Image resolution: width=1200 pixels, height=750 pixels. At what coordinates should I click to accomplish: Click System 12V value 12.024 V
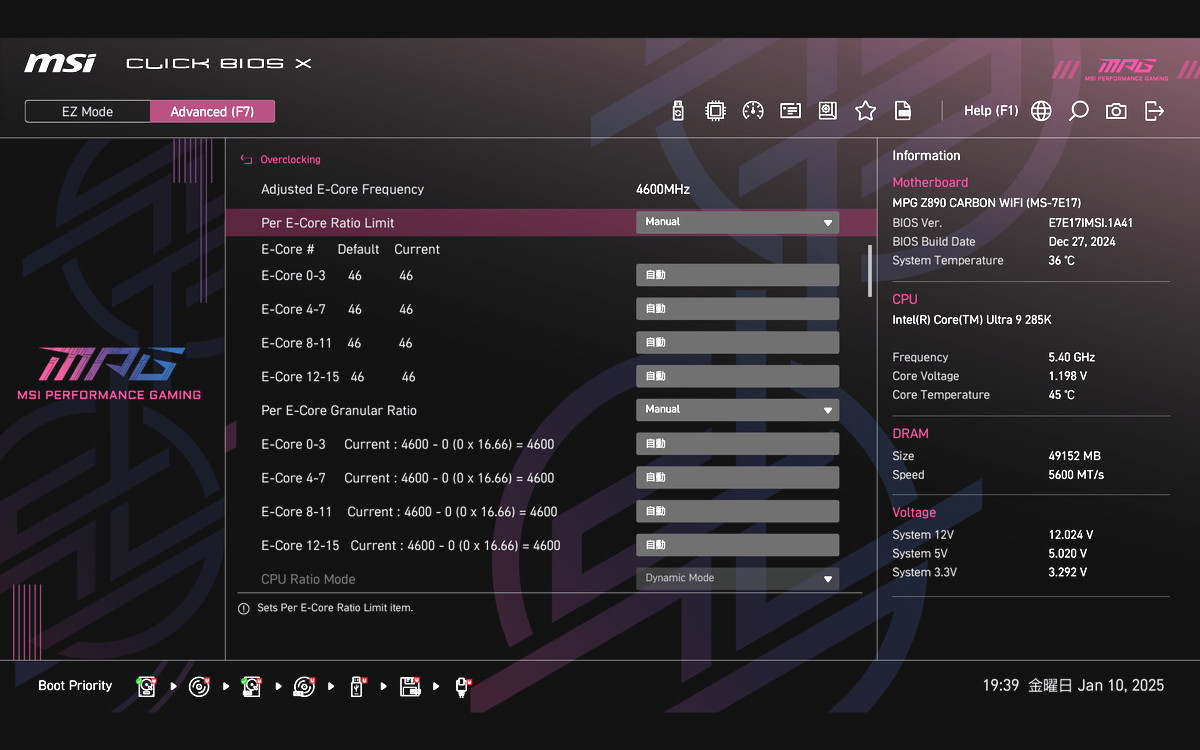(1071, 535)
